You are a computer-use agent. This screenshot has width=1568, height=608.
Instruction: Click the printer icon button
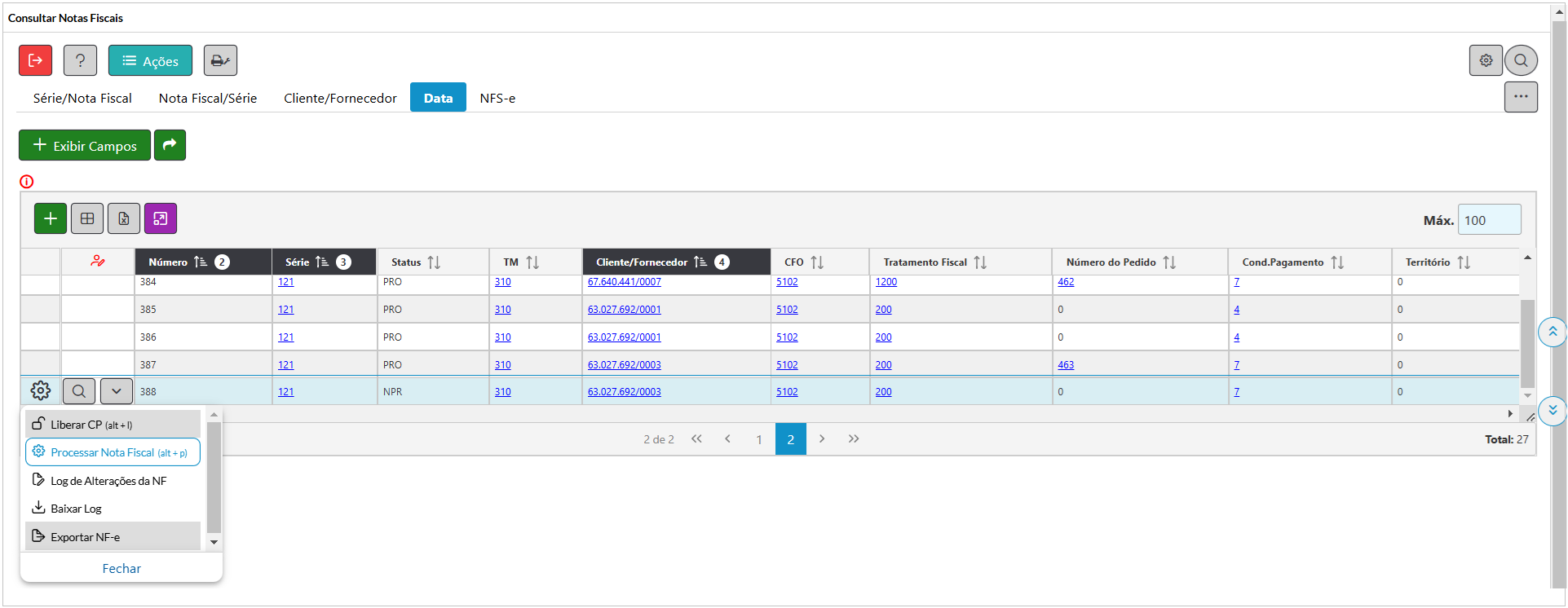click(220, 60)
